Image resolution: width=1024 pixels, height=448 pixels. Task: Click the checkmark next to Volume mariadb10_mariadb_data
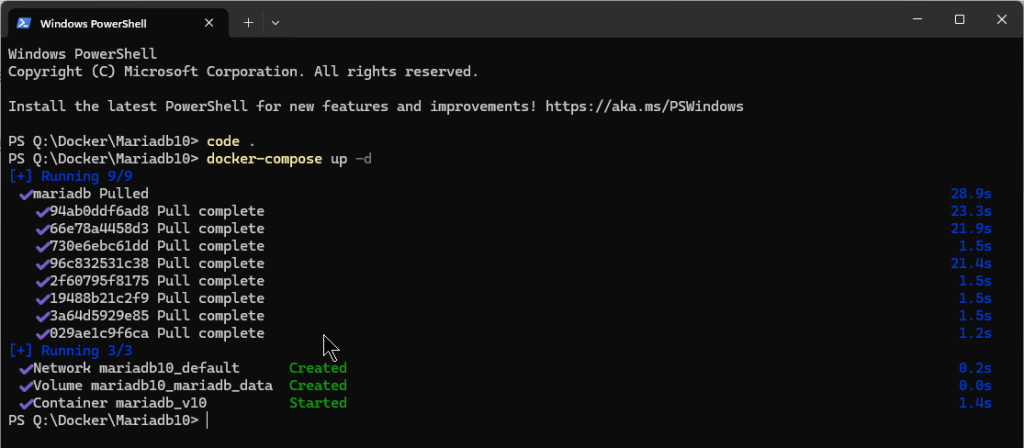25,385
